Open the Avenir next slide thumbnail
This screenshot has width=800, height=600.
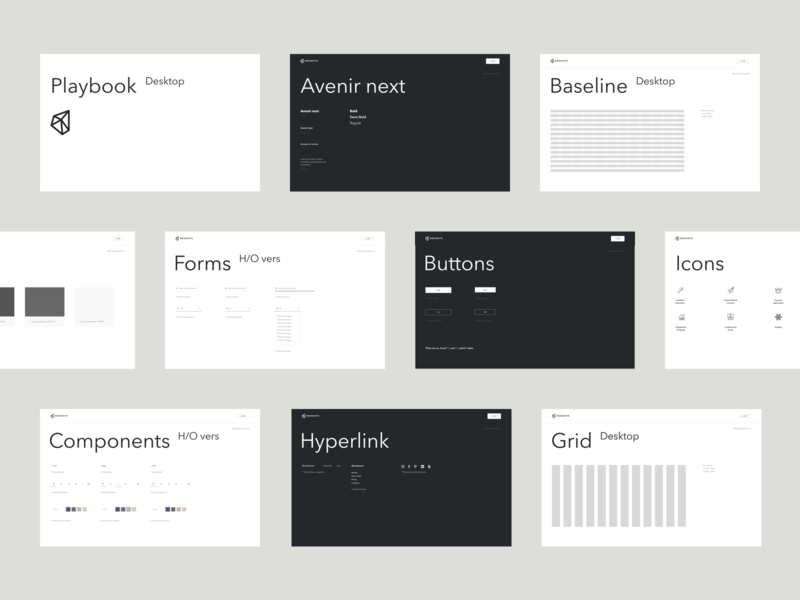[x=400, y=123]
